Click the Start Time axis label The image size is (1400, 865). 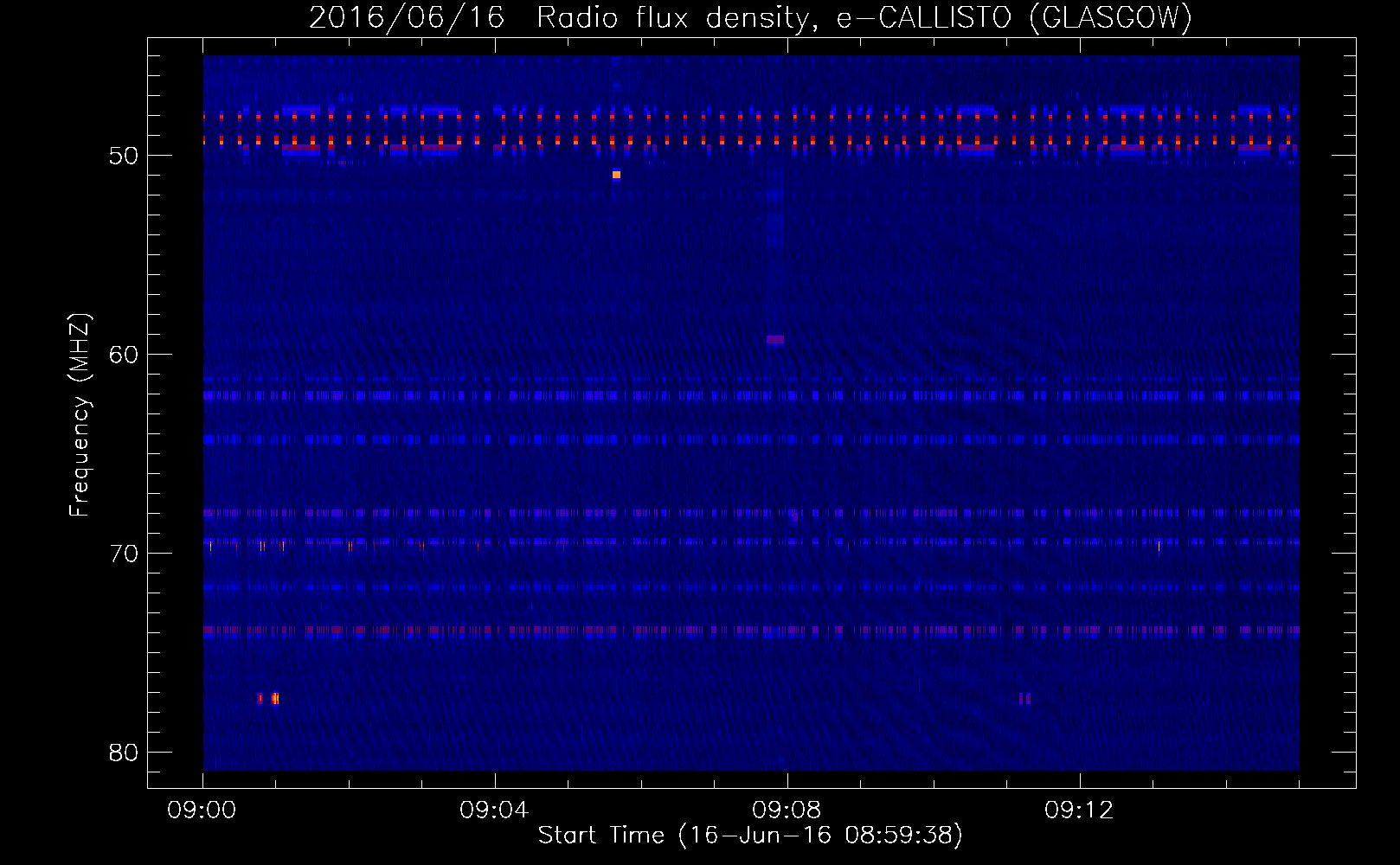(750, 836)
